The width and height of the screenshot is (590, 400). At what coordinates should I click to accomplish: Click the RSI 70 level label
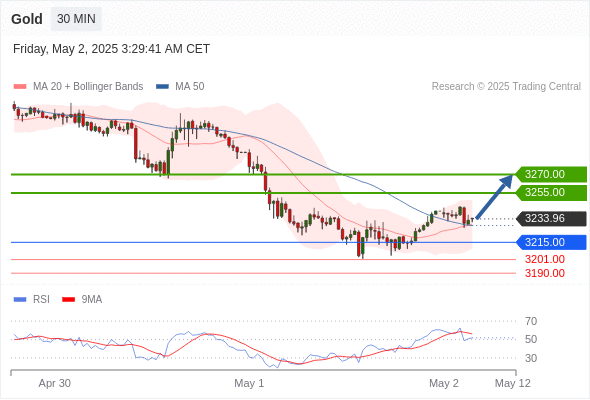pos(531,321)
